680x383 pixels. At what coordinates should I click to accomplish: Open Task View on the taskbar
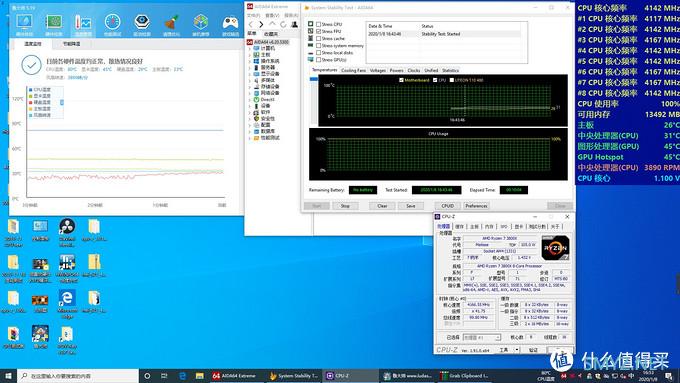point(164,376)
